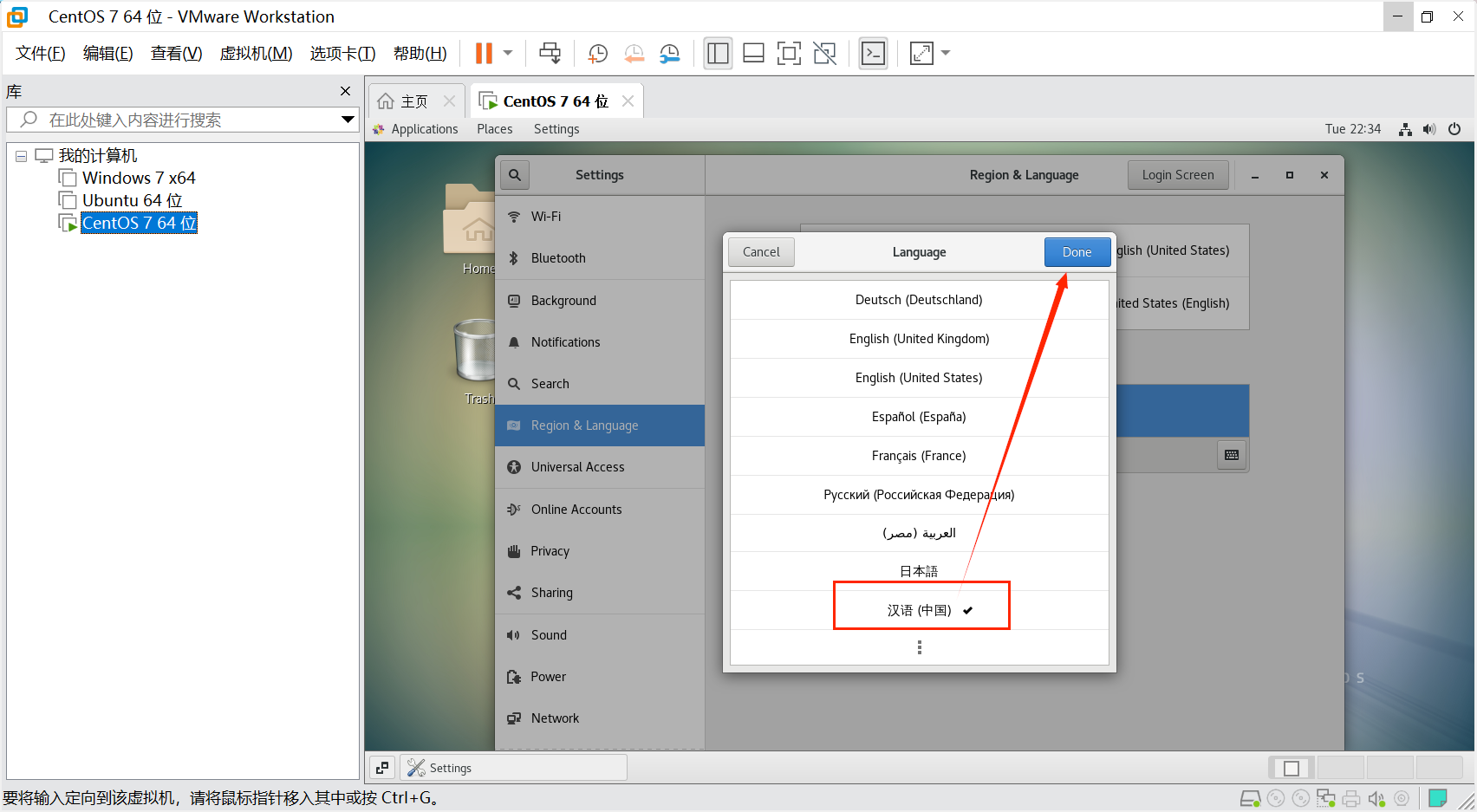Collapse the 我的计算机 tree node
This screenshot has width=1477, height=812.
click(x=21, y=156)
